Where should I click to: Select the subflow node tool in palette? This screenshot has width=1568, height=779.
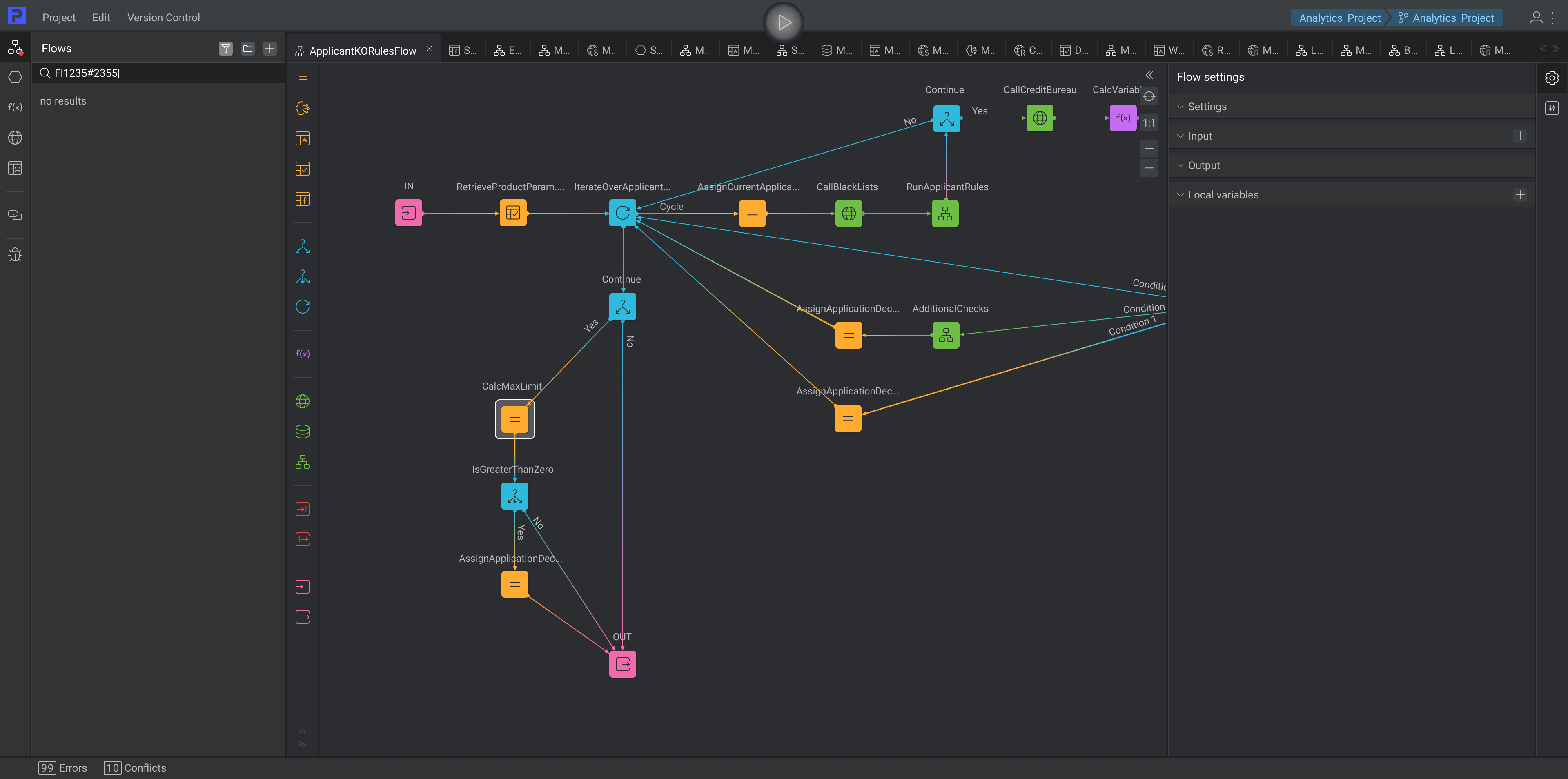click(x=303, y=462)
